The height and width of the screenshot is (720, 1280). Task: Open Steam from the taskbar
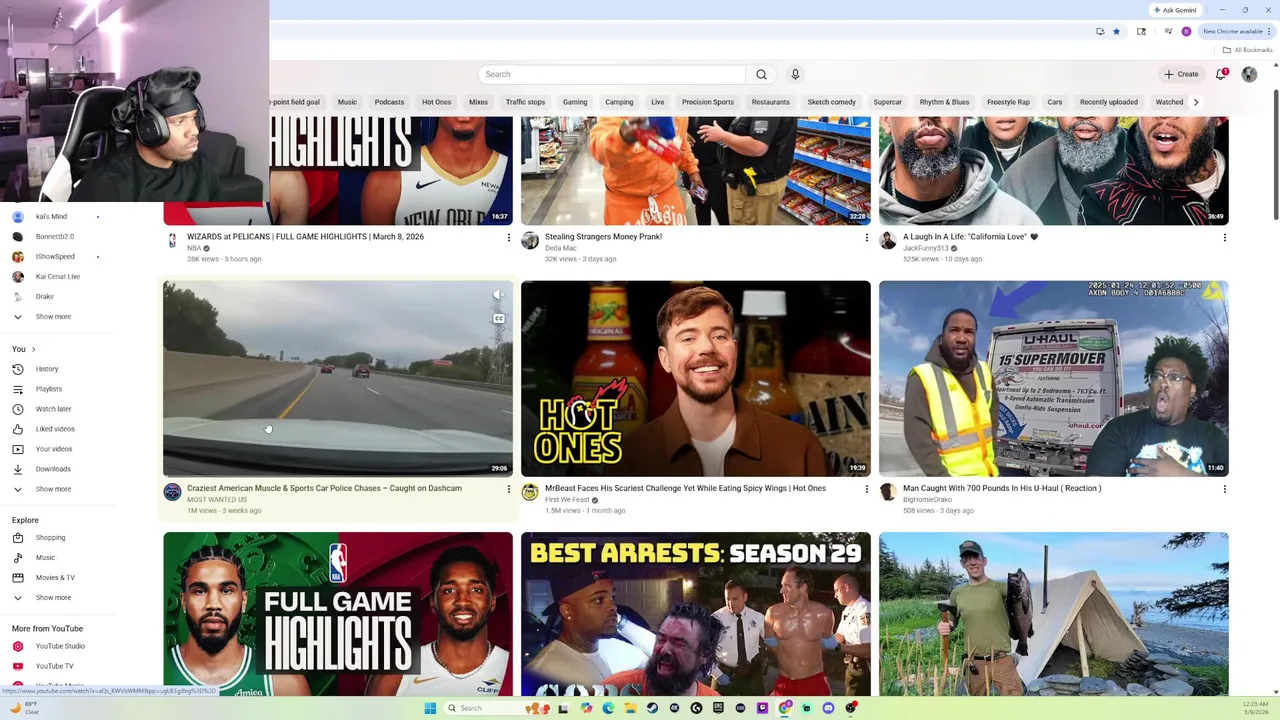point(652,708)
